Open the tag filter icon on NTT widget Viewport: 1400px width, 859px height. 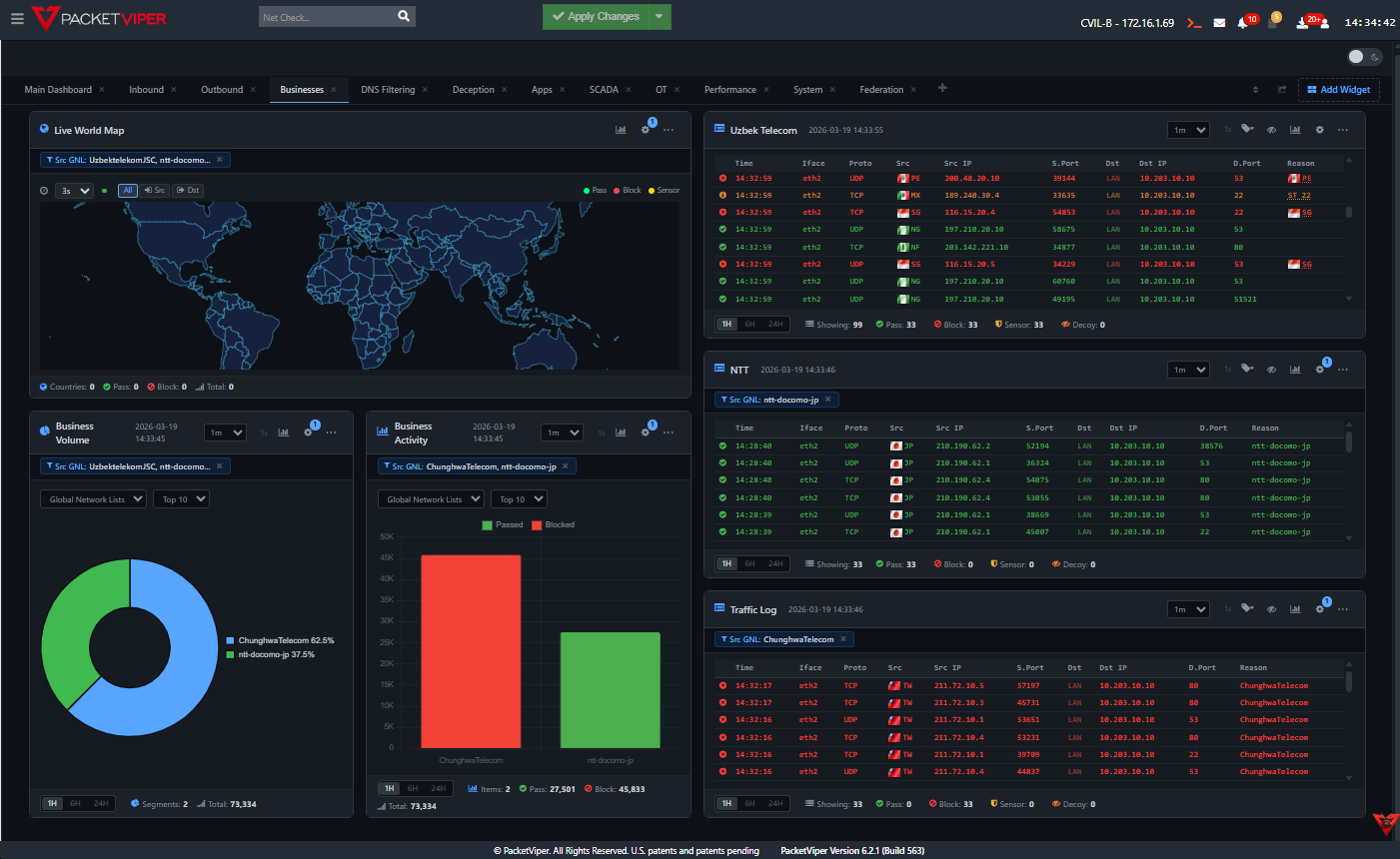coord(1247,369)
